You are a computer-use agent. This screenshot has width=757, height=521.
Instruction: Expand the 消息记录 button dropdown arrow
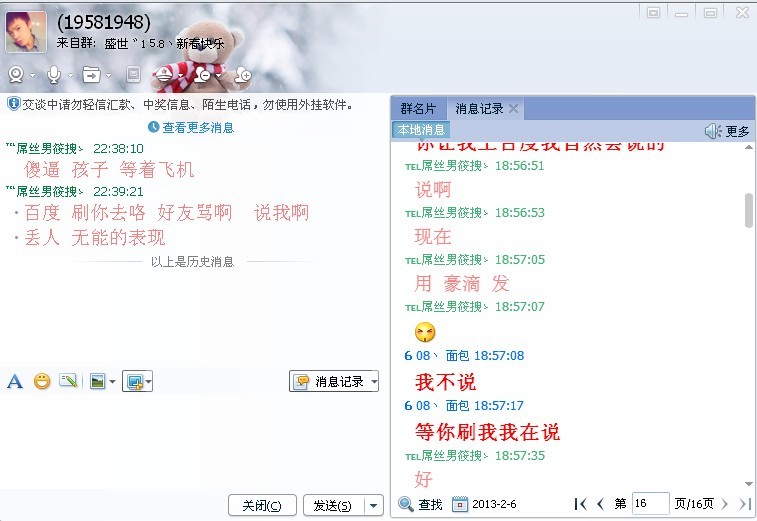click(x=374, y=381)
